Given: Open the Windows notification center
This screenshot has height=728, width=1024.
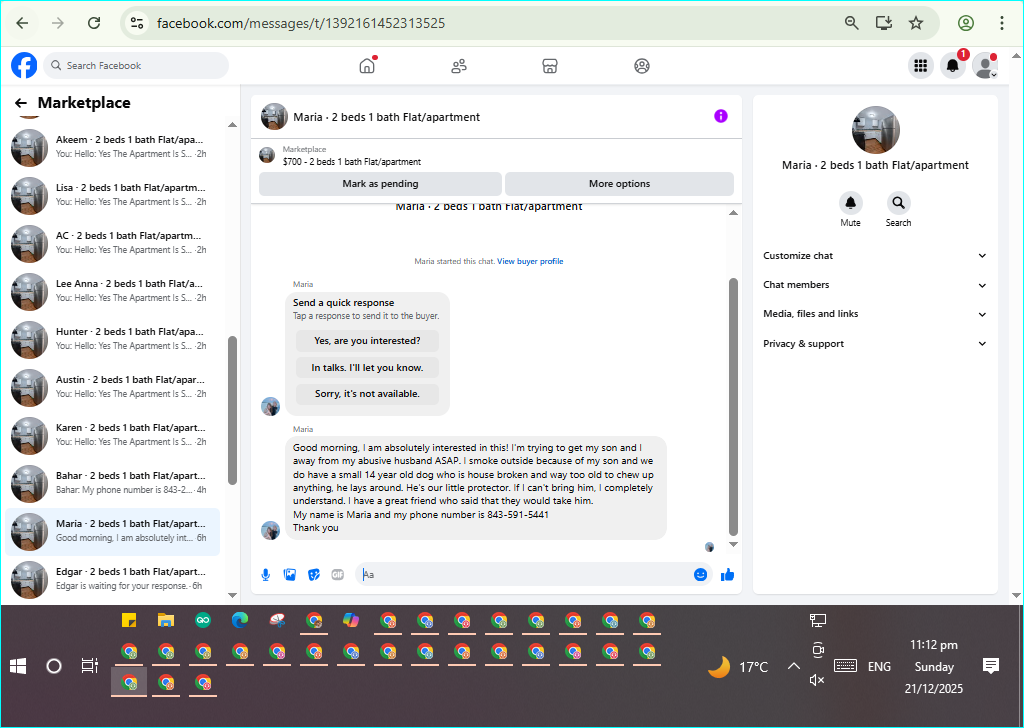Looking at the screenshot, I should [x=991, y=667].
